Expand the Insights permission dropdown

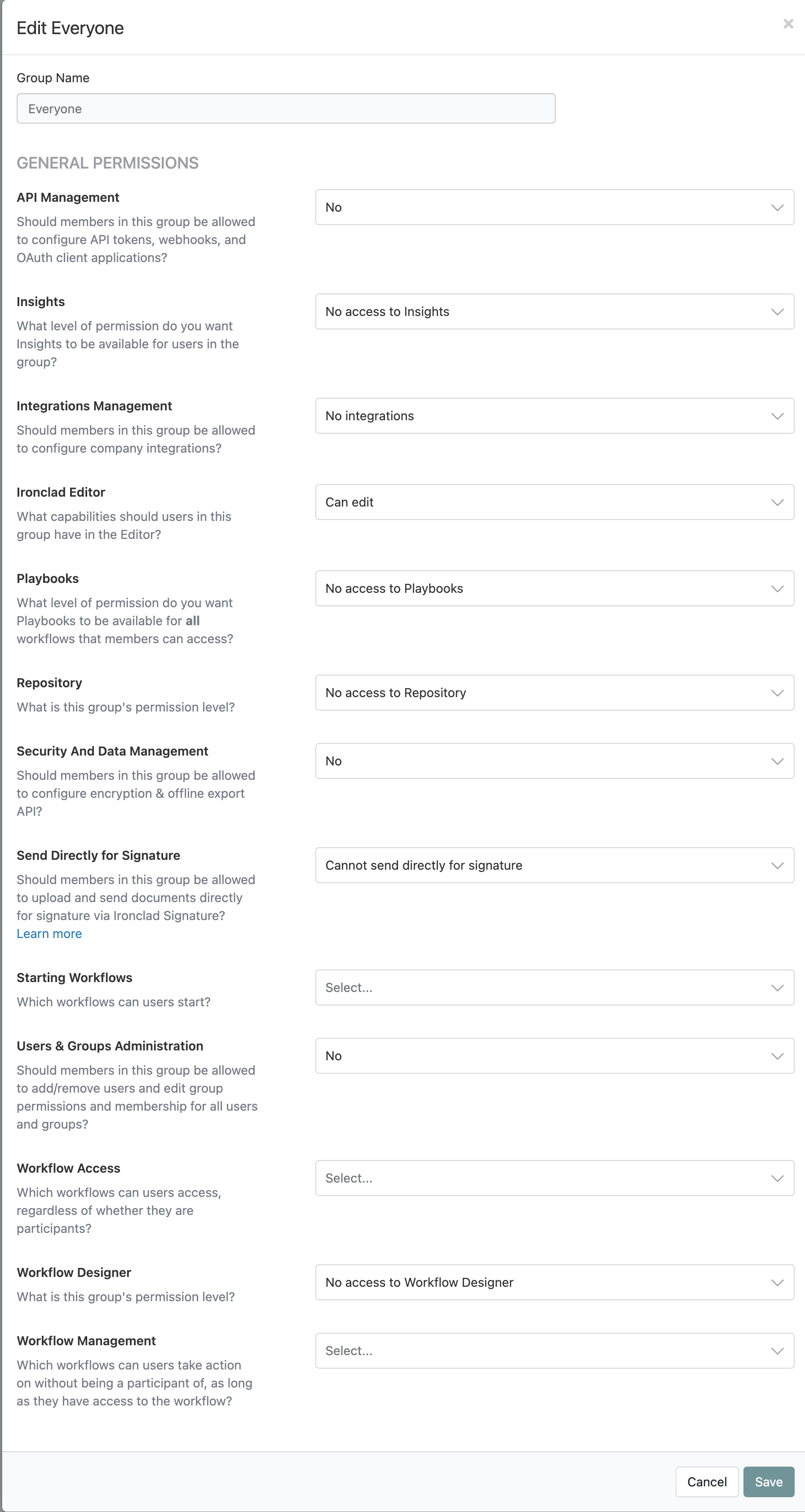pos(554,311)
